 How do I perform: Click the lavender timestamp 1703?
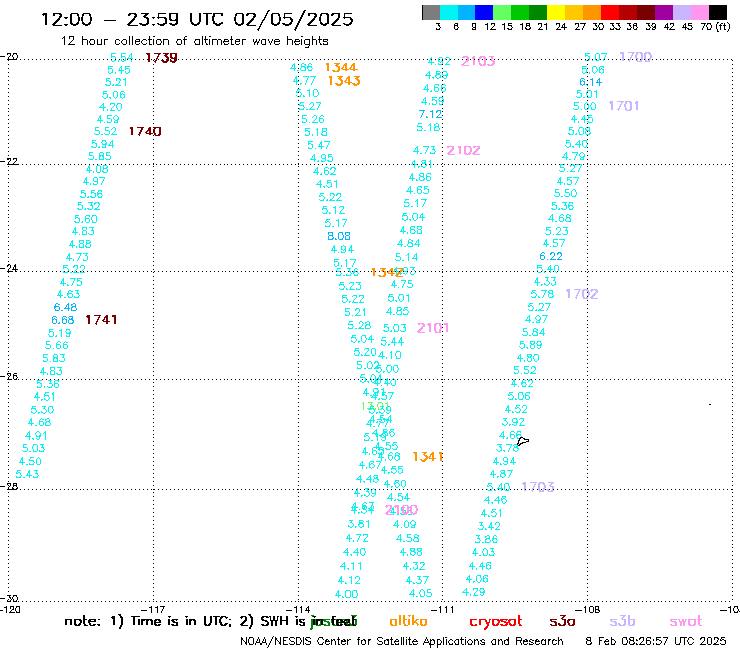click(x=538, y=487)
